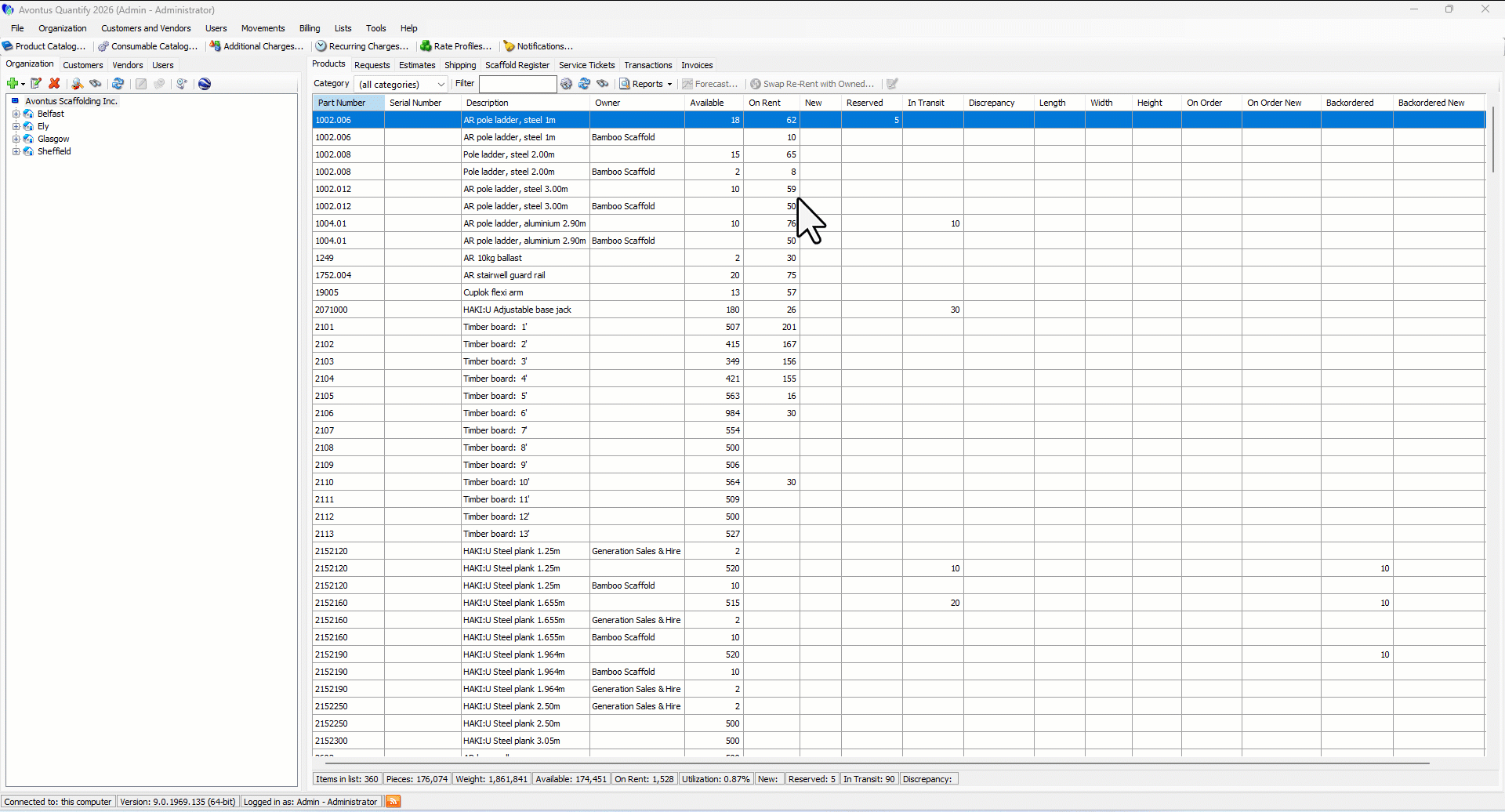The height and width of the screenshot is (812, 1505).
Task: Switch to the Users tab in left panel
Action: [163, 65]
